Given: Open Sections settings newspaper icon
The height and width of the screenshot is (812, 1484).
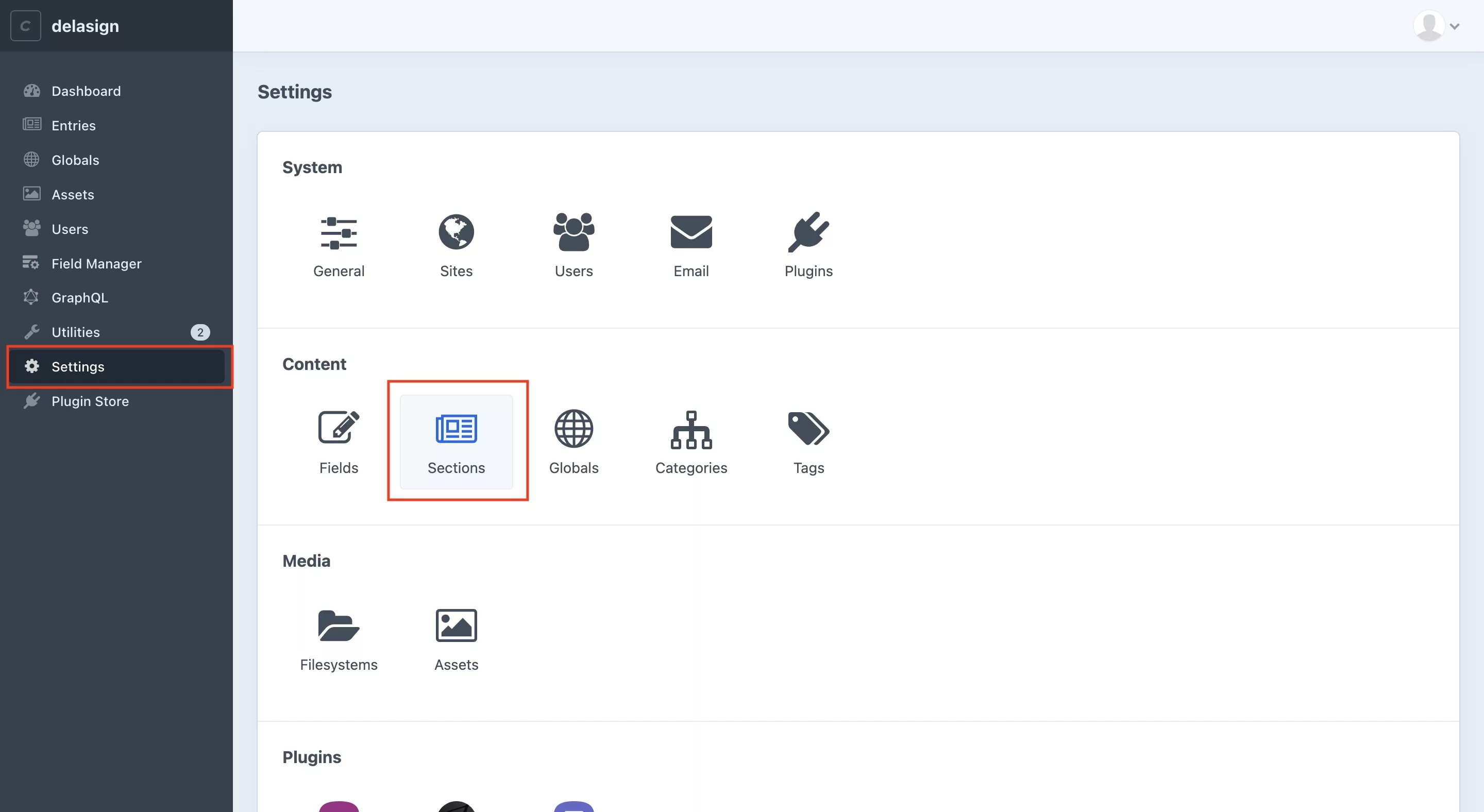Looking at the screenshot, I should [456, 429].
